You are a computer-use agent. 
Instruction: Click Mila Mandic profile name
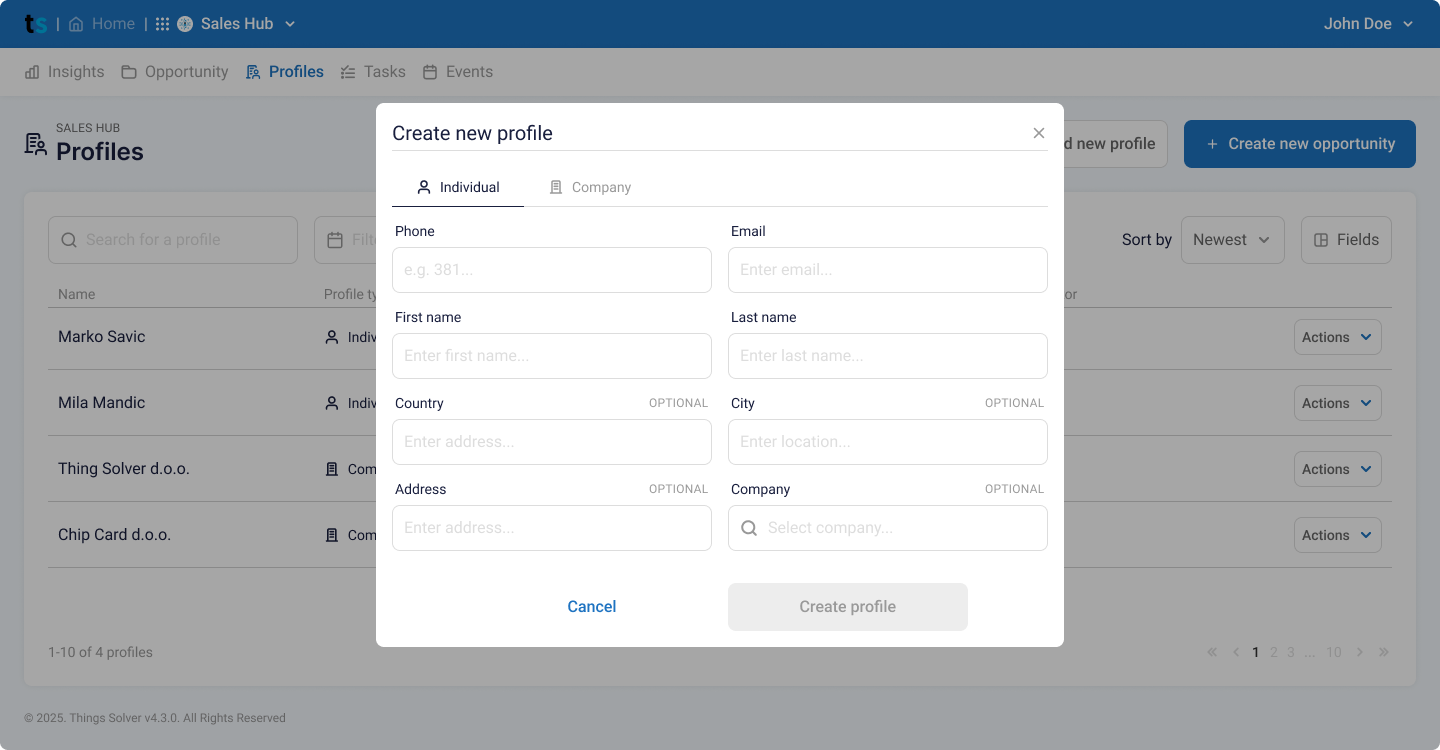pos(102,403)
